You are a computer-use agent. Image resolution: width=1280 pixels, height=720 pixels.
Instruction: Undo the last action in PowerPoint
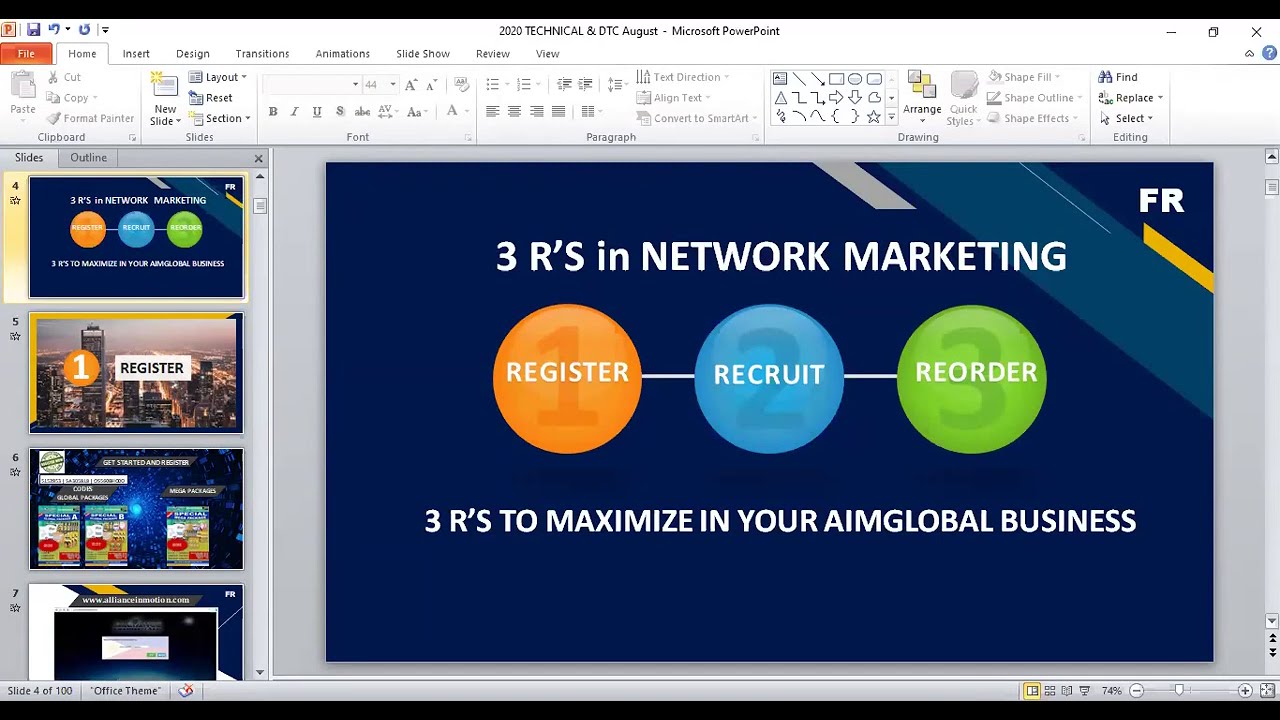pyautogui.click(x=54, y=30)
